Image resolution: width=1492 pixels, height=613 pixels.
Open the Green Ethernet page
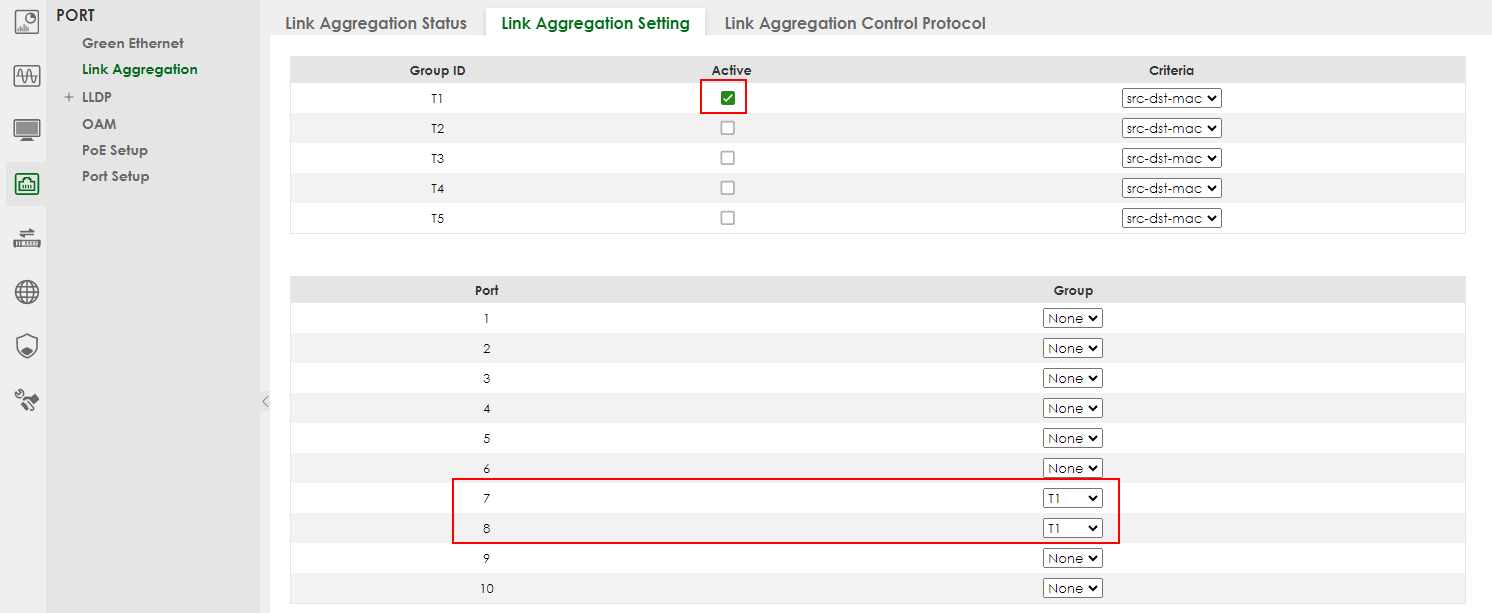(x=132, y=42)
